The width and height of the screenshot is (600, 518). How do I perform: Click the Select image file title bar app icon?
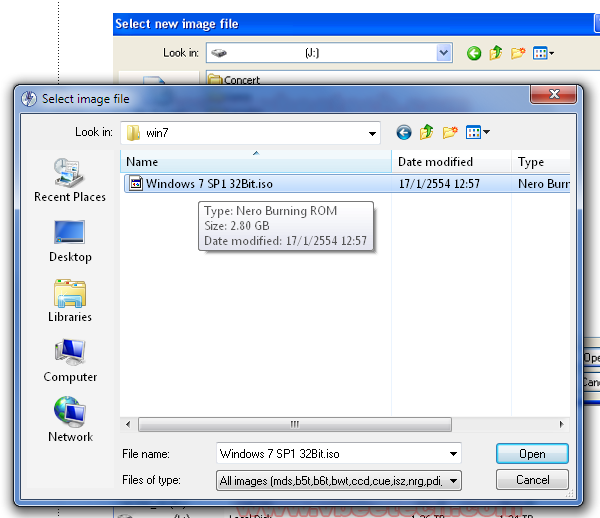[29, 99]
